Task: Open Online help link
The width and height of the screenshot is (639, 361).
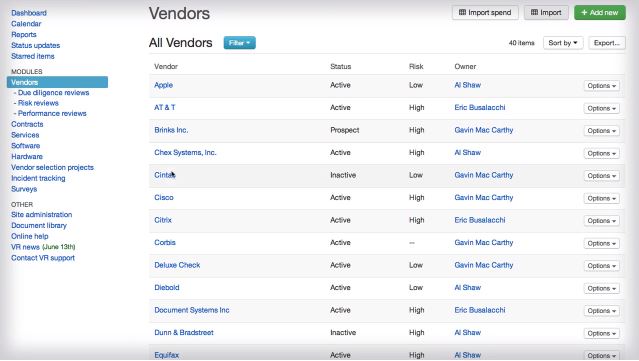Action: (x=29, y=236)
